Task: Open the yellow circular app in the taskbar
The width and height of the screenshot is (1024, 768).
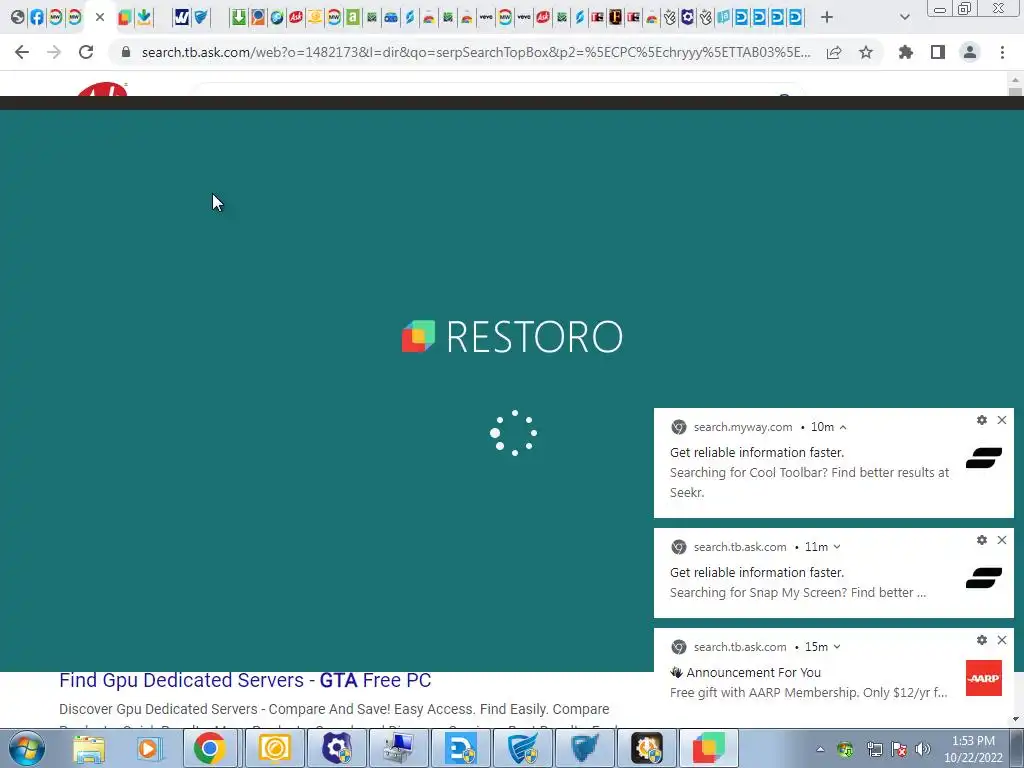Action: pyautogui.click(x=274, y=748)
